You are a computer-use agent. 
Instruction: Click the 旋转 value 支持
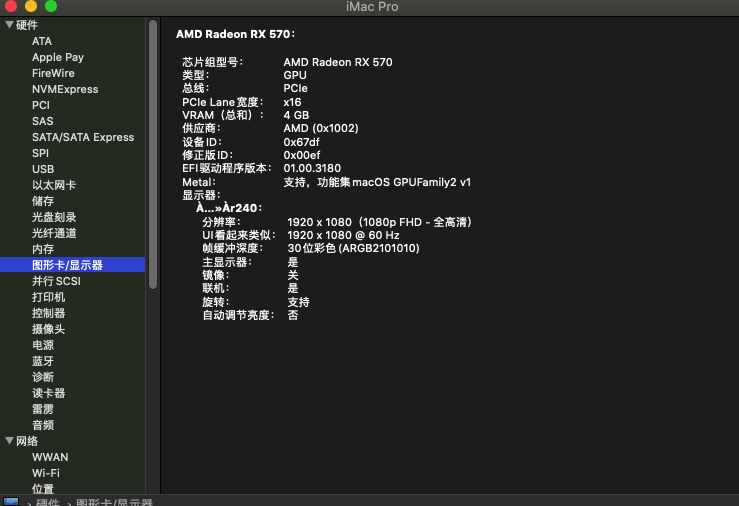pyautogui.click(x=298, y=302)
